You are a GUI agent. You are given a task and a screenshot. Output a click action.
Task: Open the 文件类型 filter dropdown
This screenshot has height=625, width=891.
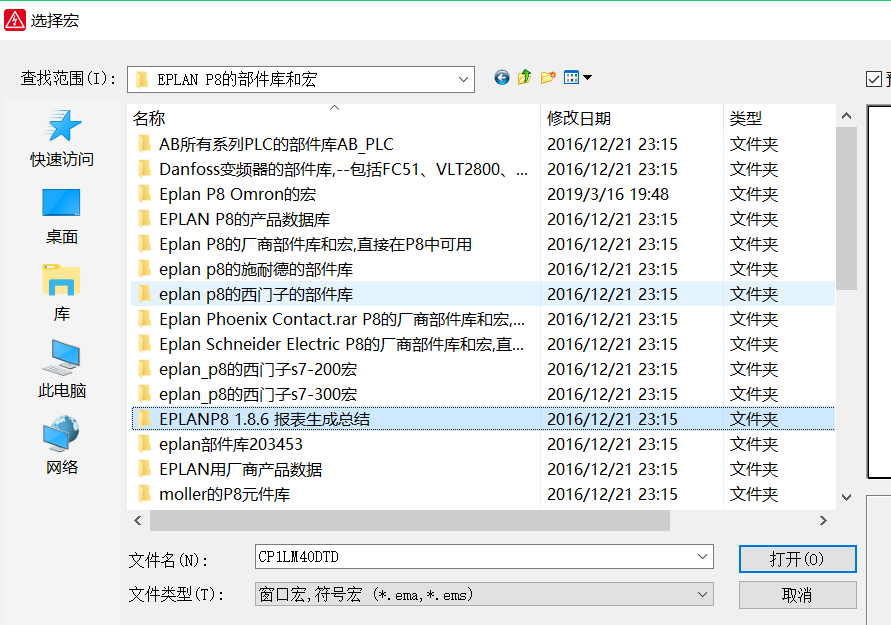coord(702,594)
